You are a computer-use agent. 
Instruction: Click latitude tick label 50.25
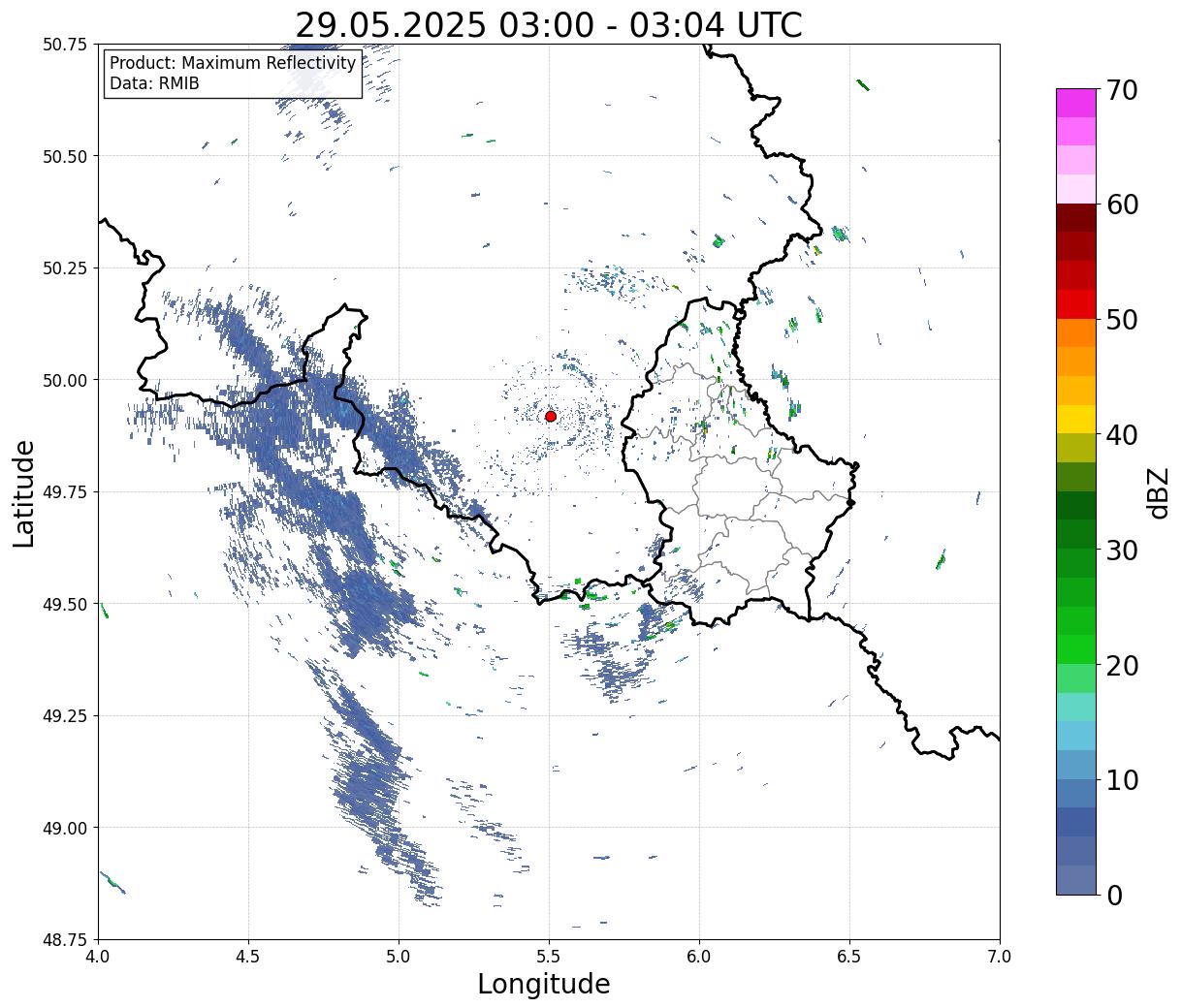pyautogui.click(x=65, y=268)
